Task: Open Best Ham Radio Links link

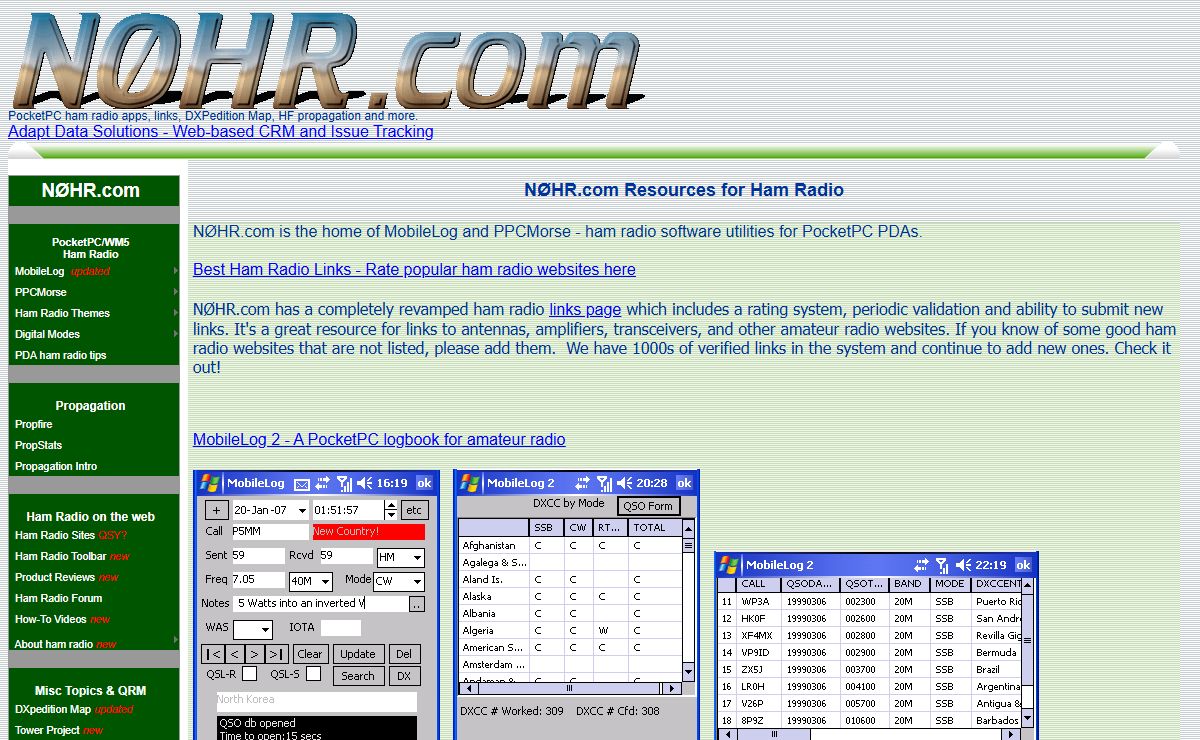Action: 414,269
